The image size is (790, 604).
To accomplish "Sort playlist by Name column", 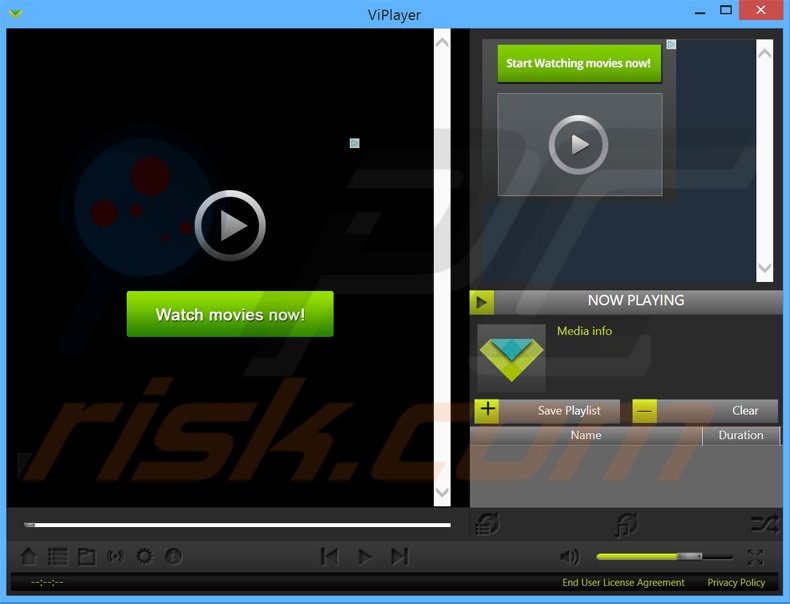I will click(x=586, y=435).
